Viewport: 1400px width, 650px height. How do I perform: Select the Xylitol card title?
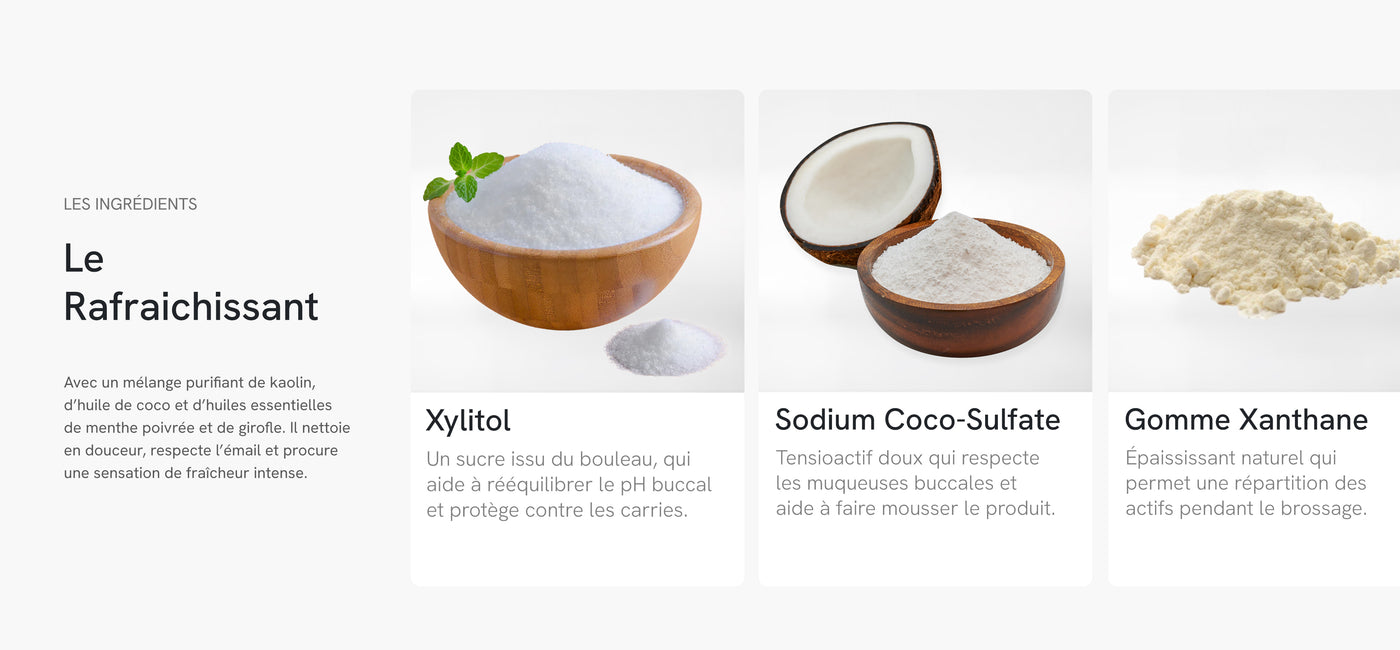coord(468,421)
